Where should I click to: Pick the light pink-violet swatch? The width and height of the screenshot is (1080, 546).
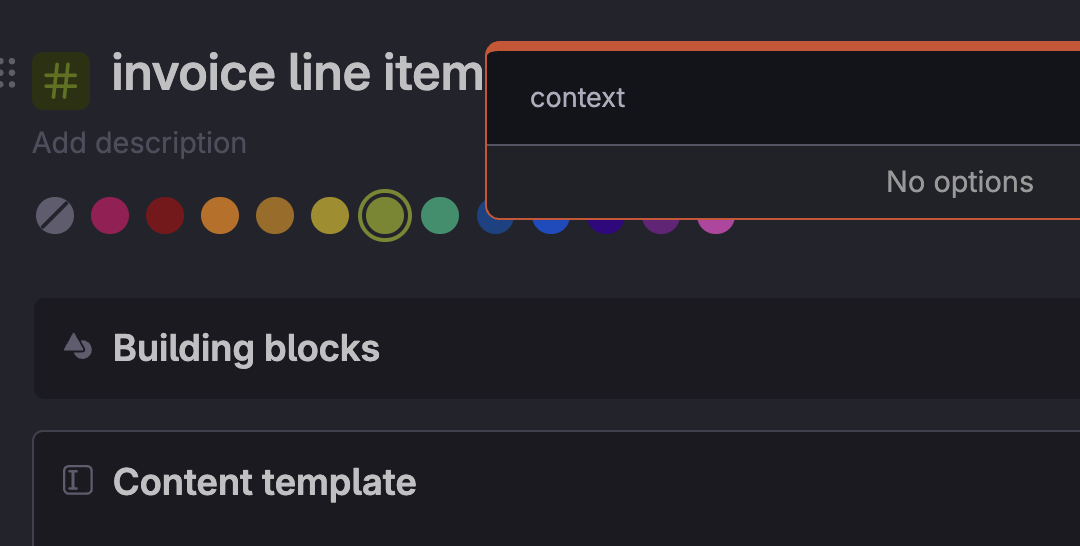click(716, 226)
